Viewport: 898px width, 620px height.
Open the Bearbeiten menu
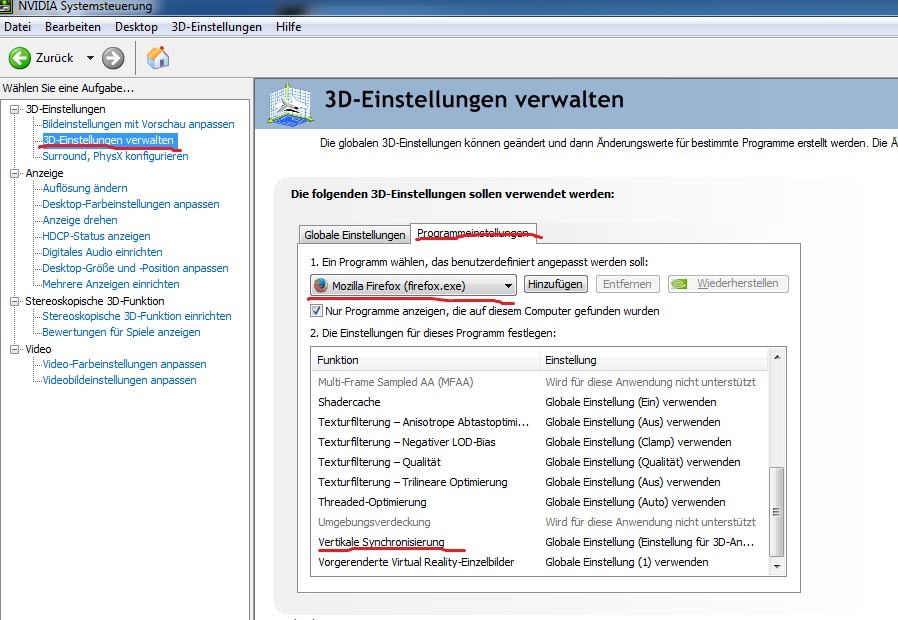[73, 27]
